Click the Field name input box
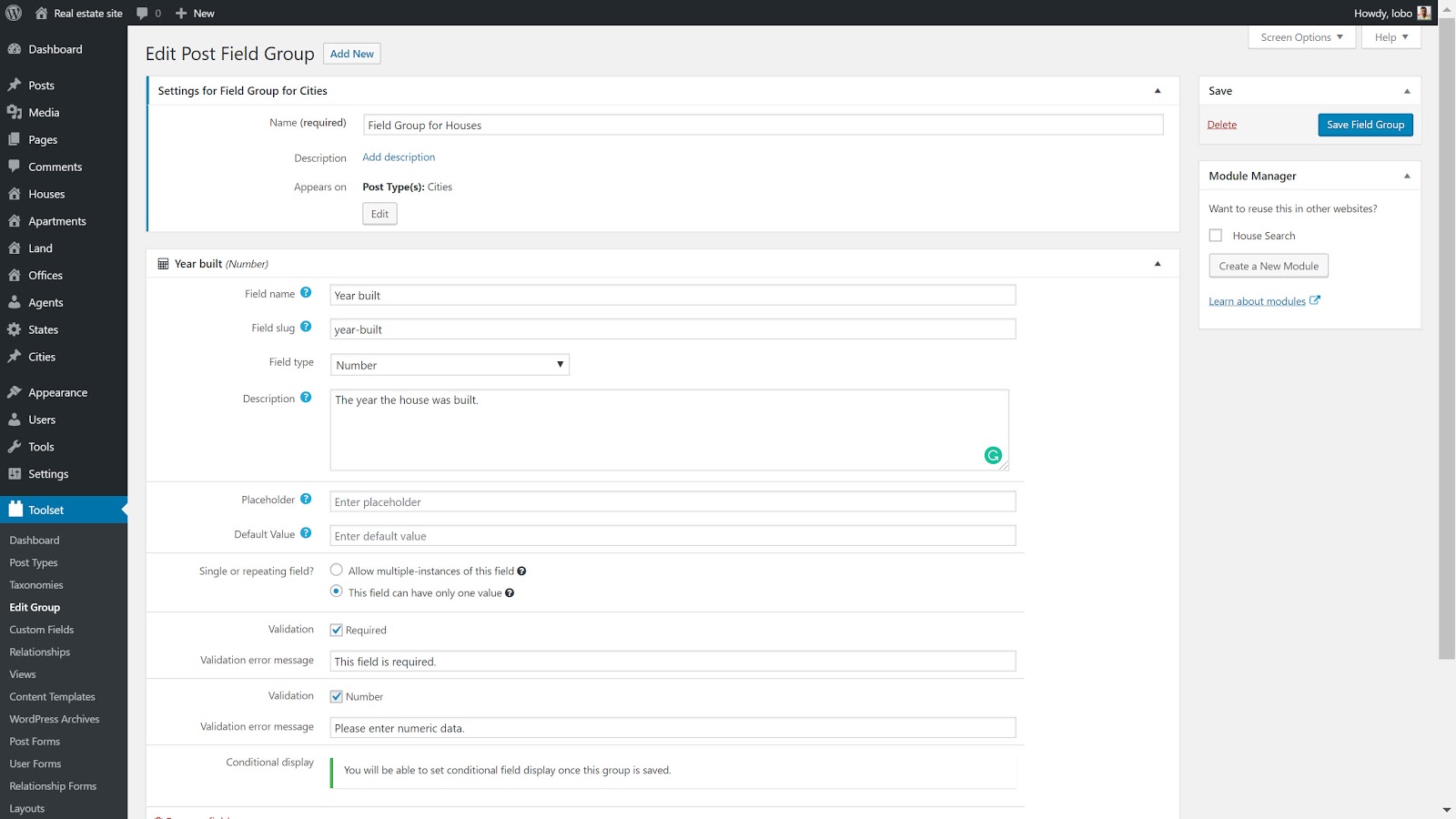Screen dimensions: 1456x819 pyautogui.click(x=672, y=296)
